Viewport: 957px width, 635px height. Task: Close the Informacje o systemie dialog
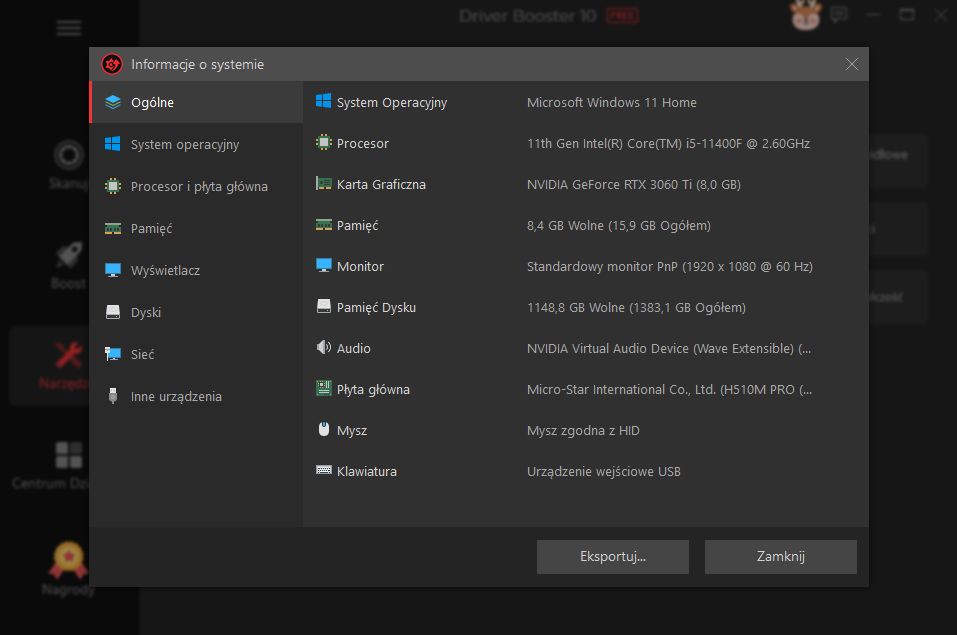[852, 64]
